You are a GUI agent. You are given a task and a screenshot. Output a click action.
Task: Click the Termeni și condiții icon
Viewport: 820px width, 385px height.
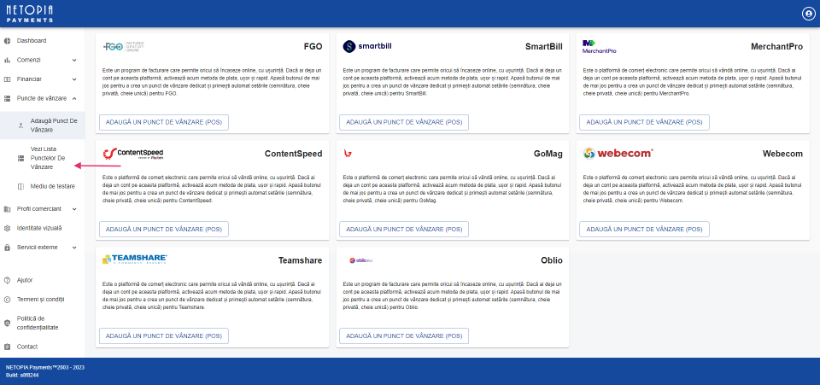7,299
